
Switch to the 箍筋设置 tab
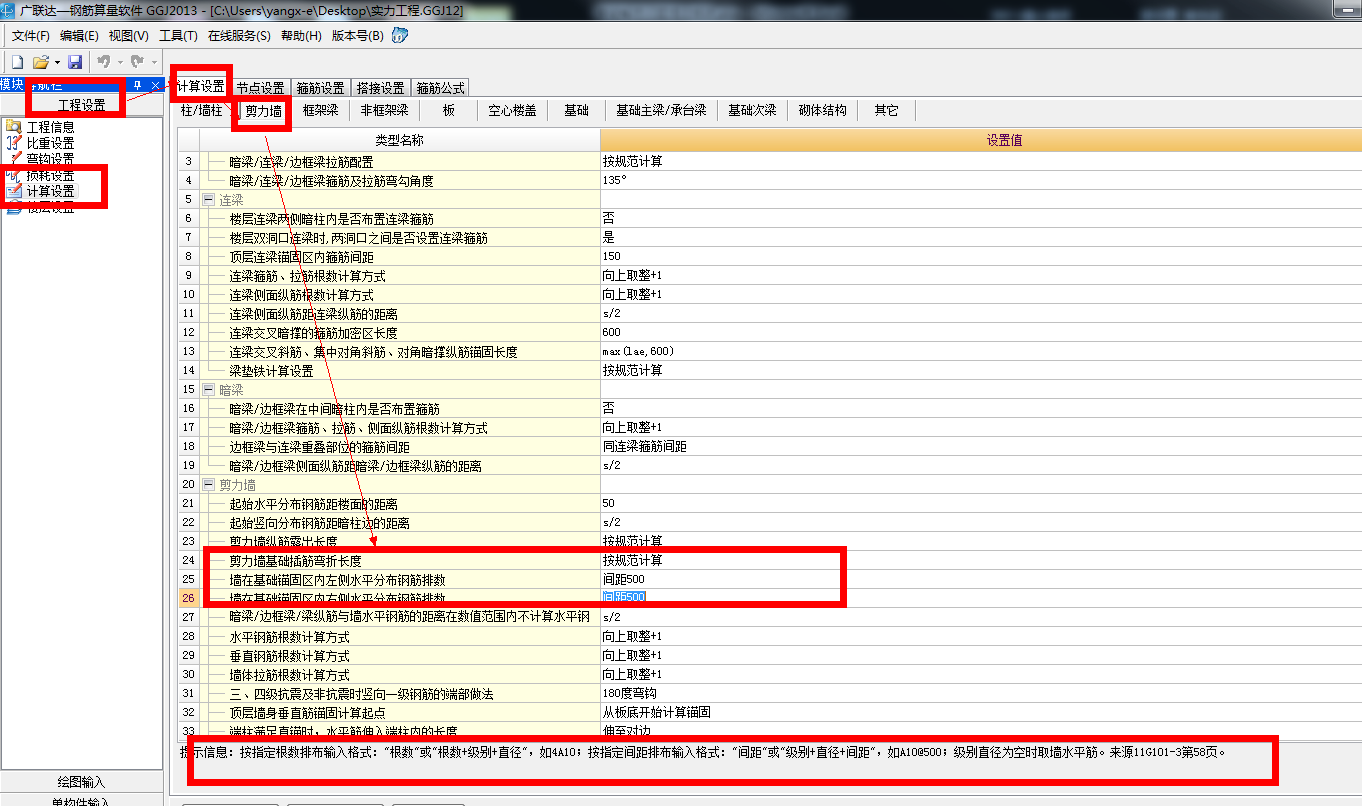click(320, 88)
